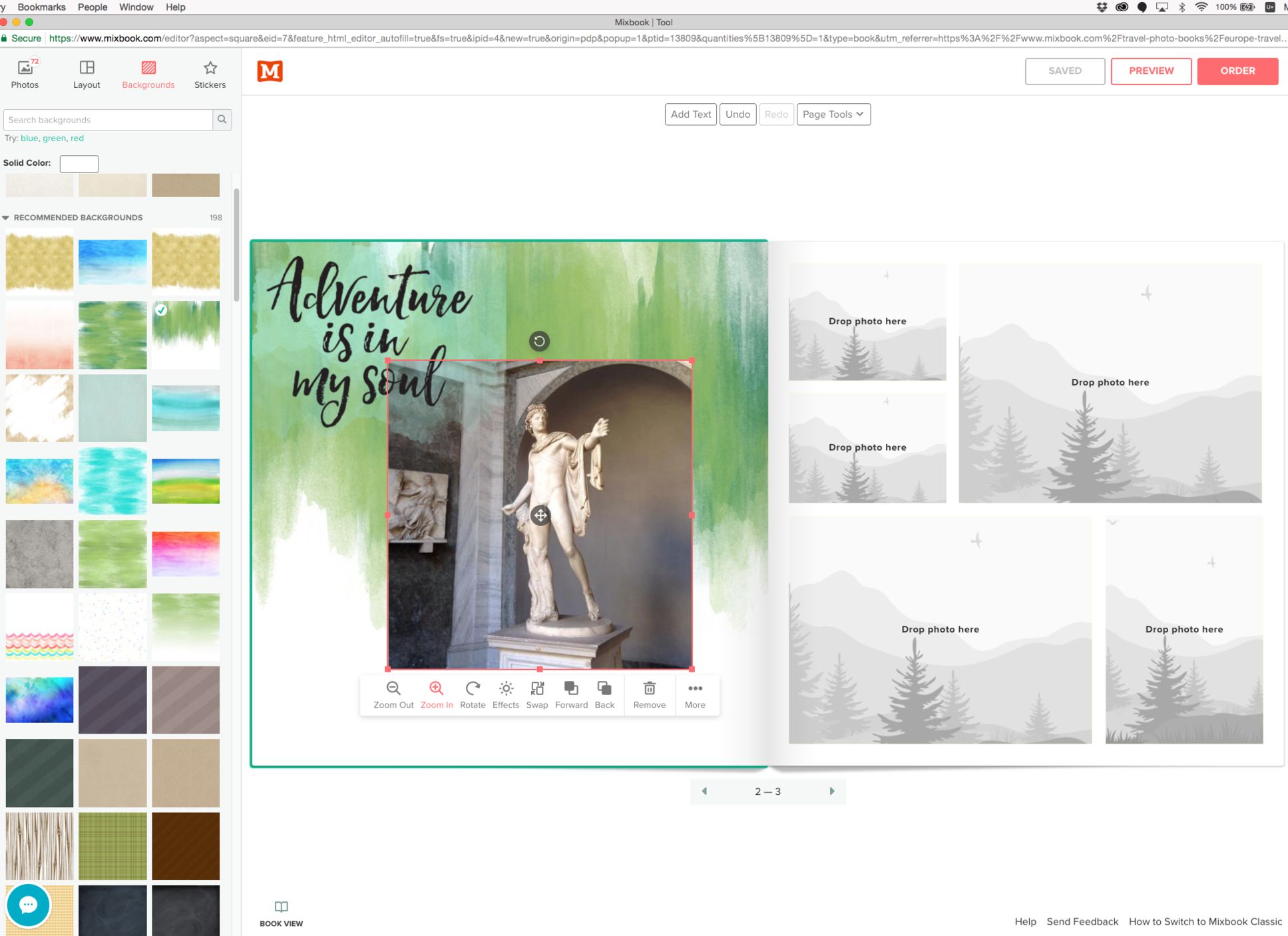Rotate the statue photo
1288x936 pixels.
(473, 694)
